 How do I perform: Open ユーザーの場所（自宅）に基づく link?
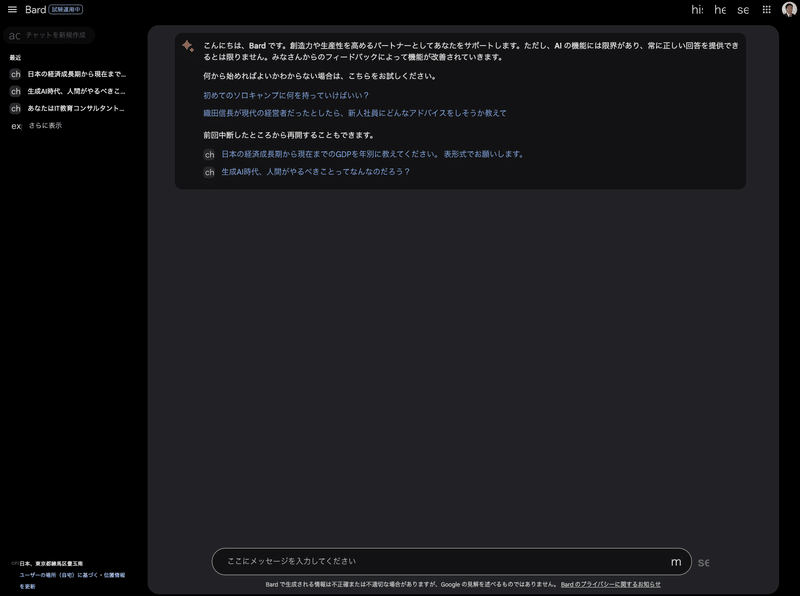[x=59, y=575]
